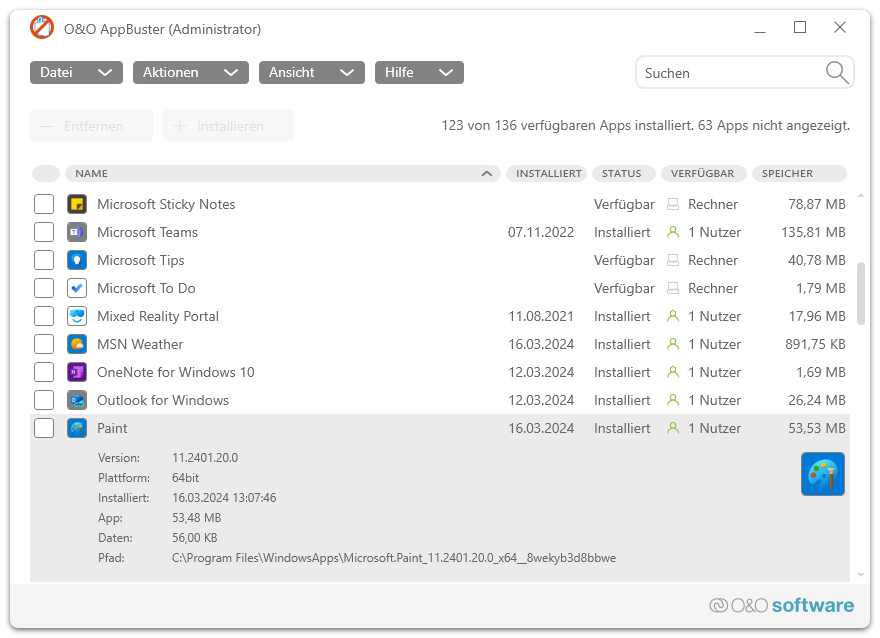Screen dimensions: 880x638
Task: Sort by the VERFÜGBAR column header
Action: [704, 173]
